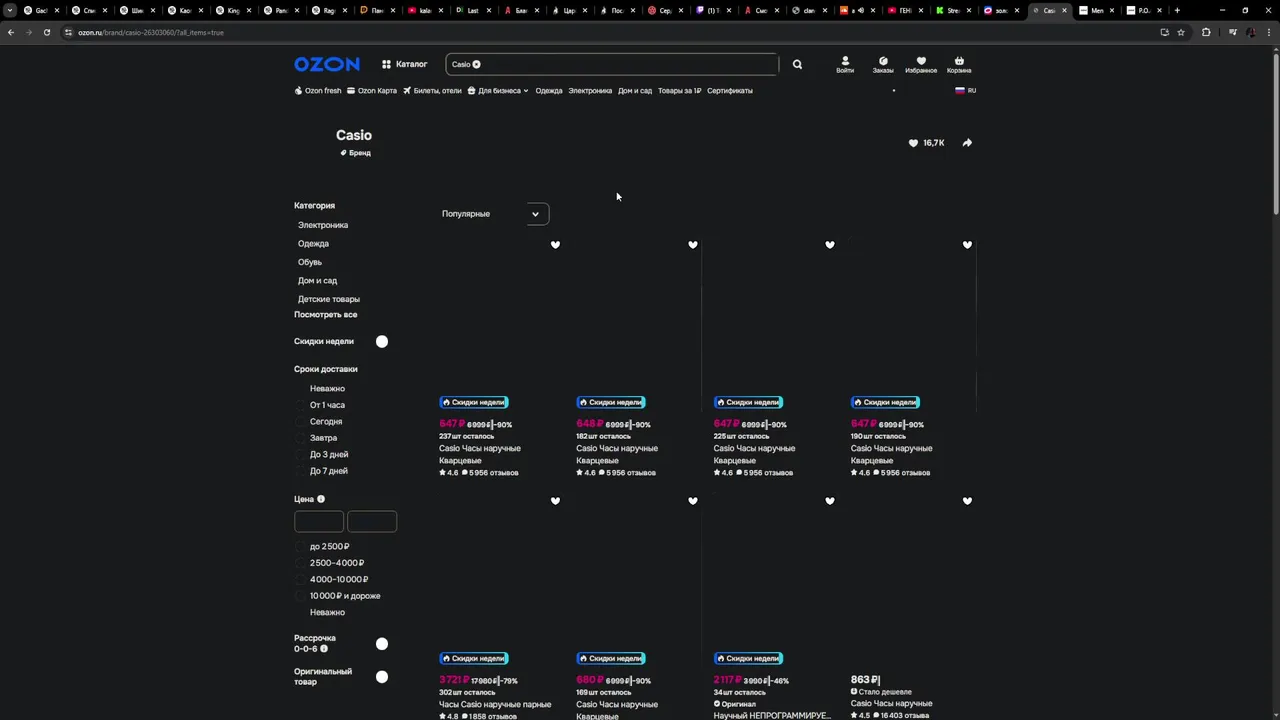Switch language via the RU flag
The width and height of the screenshot is (1280, 720).
tap(965, 90)
